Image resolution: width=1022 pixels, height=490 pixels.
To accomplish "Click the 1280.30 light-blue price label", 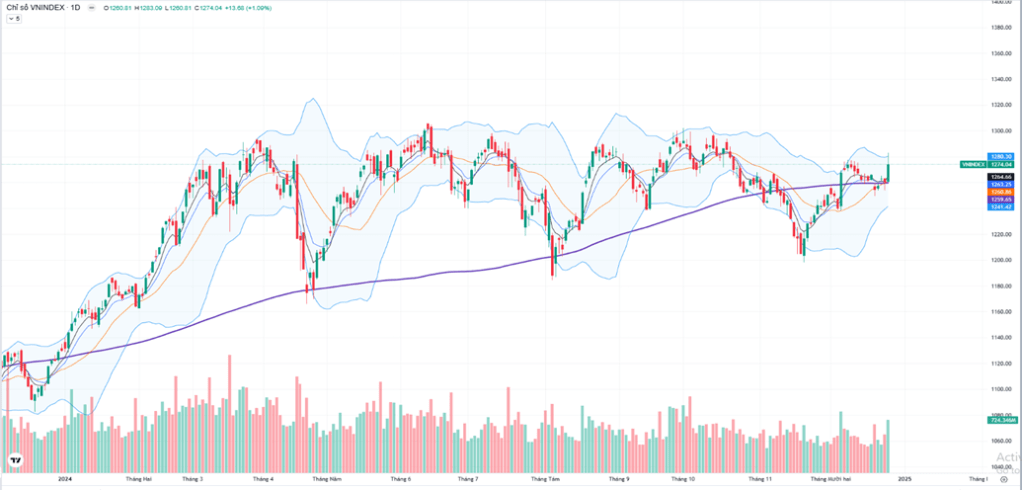I will (x=1002, y=157).
